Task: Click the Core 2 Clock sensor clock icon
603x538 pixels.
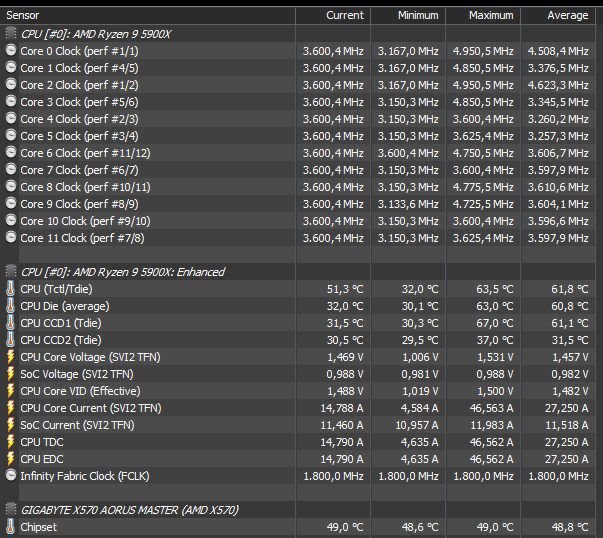Action: tap(11, 84)
